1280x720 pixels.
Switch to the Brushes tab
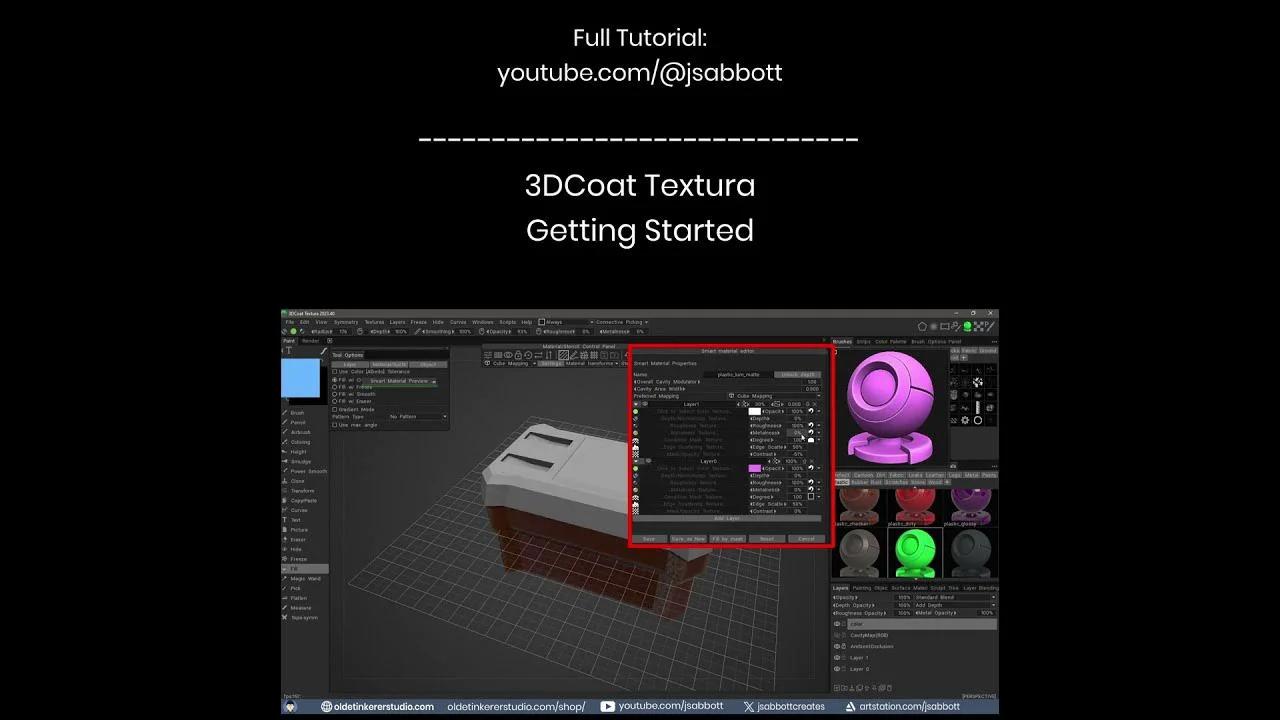[843, 341]
